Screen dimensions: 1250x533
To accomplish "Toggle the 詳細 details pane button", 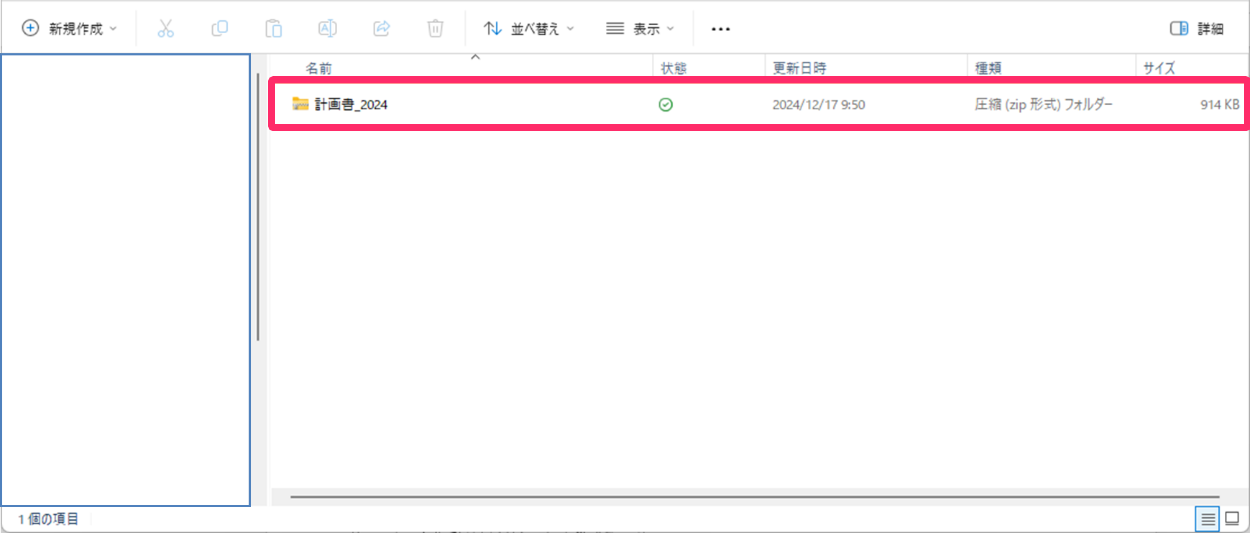I will (x=1197, y=29).
